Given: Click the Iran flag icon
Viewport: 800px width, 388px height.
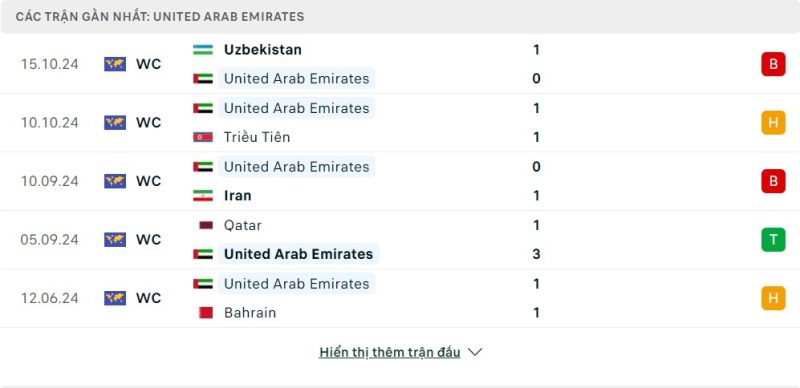Looking at the screenshot, I should 203,196.
